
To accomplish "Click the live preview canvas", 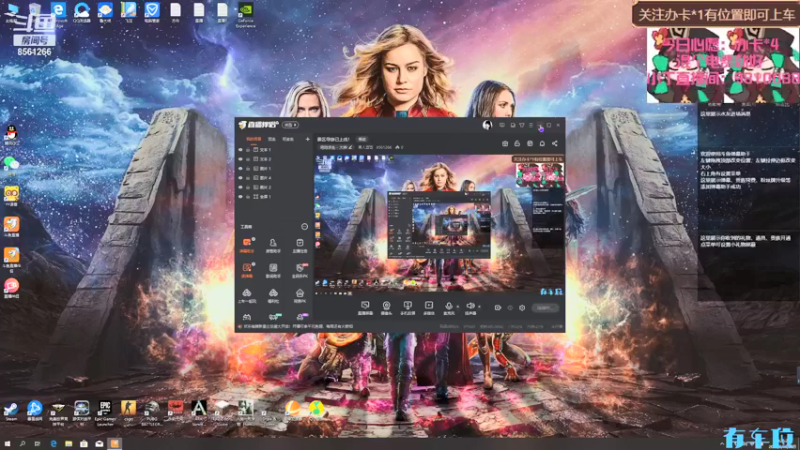I will pyautogui.click(x=439, y=226).
